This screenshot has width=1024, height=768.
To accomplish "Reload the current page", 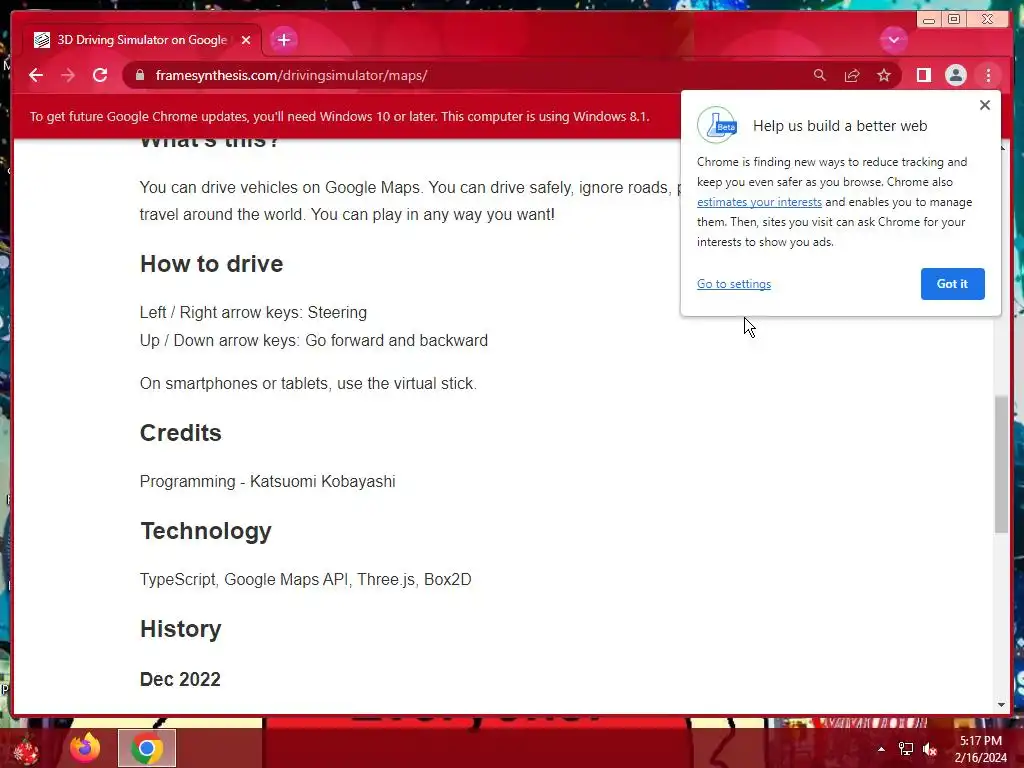I will tap(100, 75).
